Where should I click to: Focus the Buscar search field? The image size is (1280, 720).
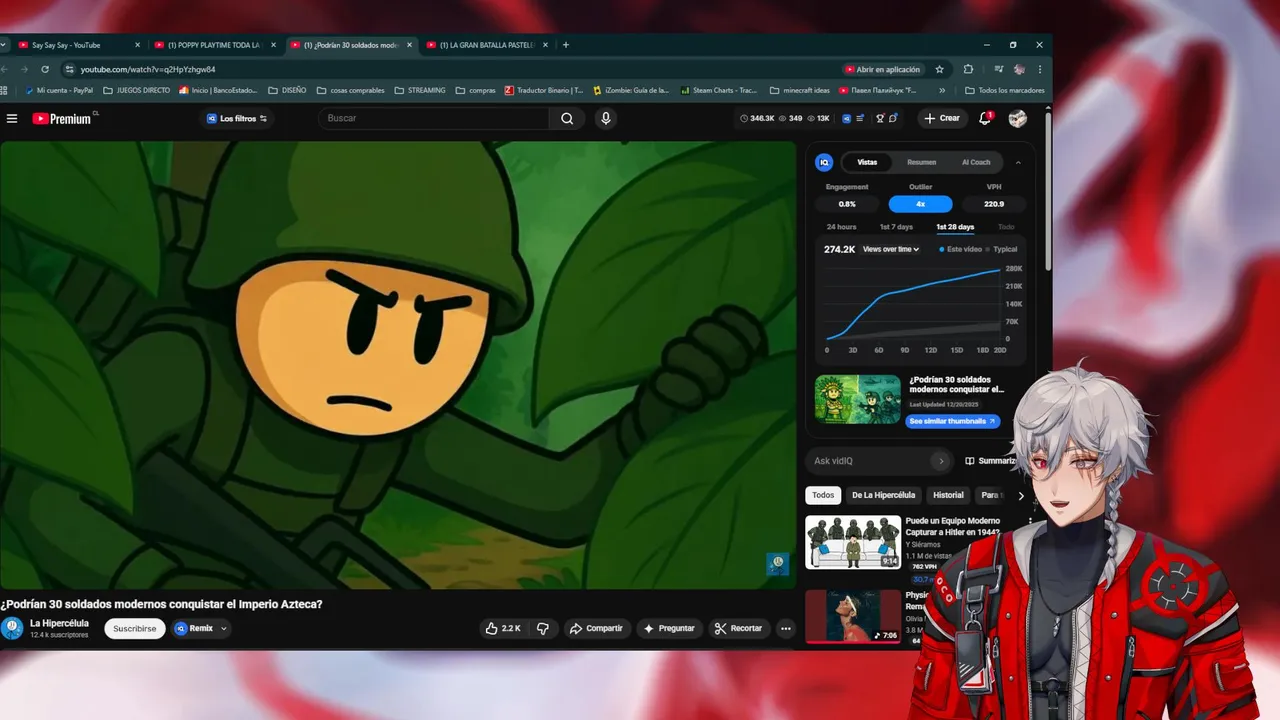[x=434, y=118]
